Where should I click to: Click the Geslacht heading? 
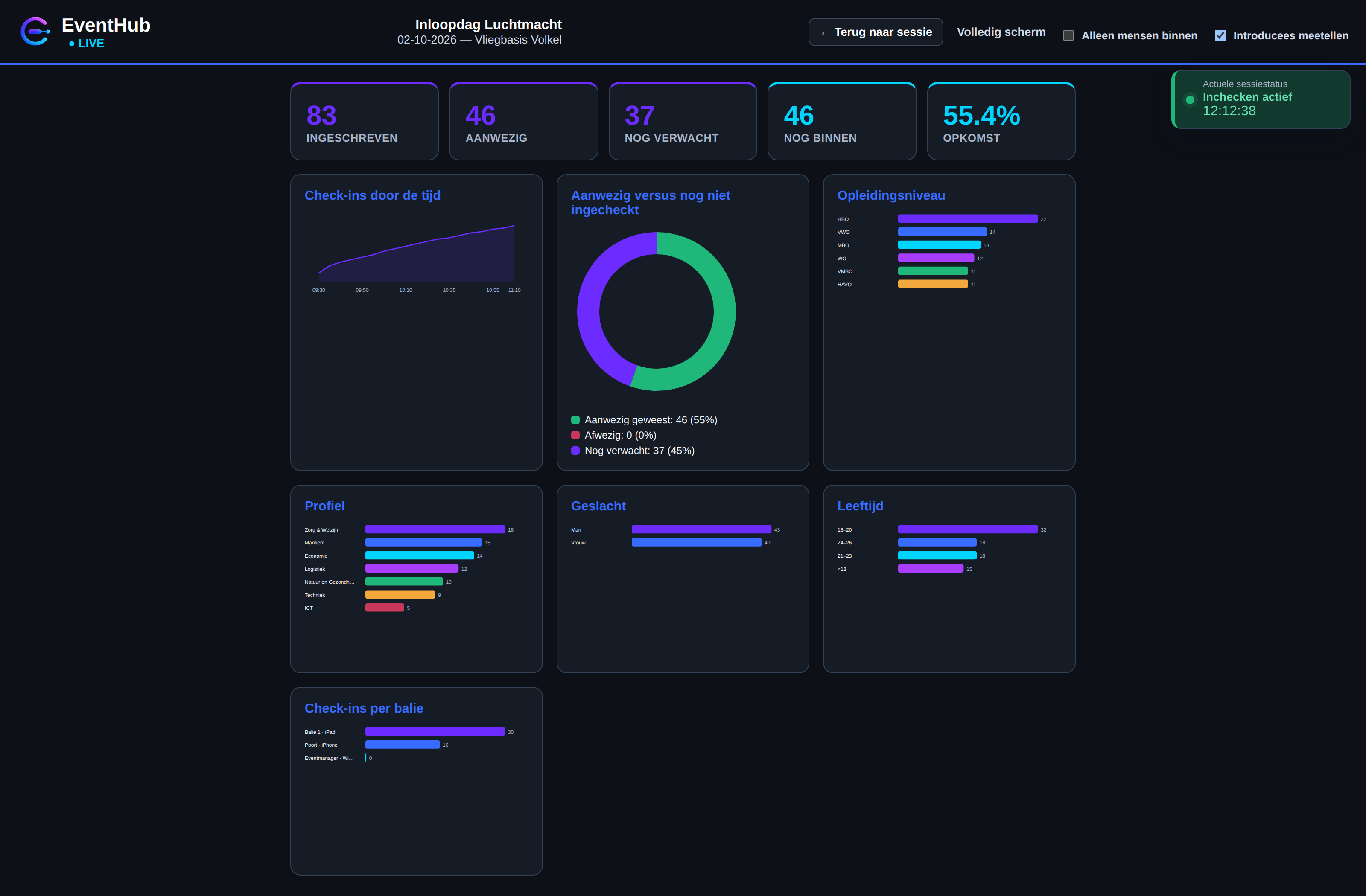[x=598, y=506]
